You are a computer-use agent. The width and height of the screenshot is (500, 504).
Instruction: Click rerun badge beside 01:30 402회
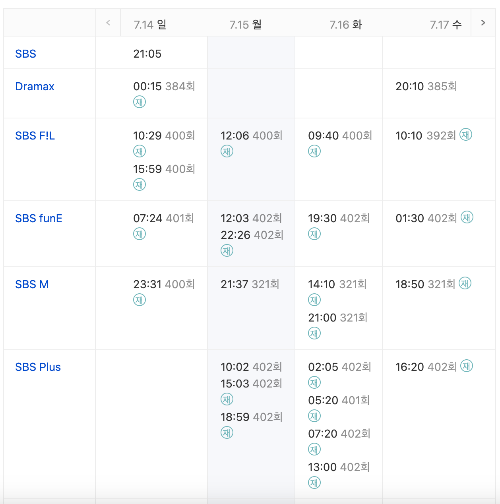coord(467,217)
